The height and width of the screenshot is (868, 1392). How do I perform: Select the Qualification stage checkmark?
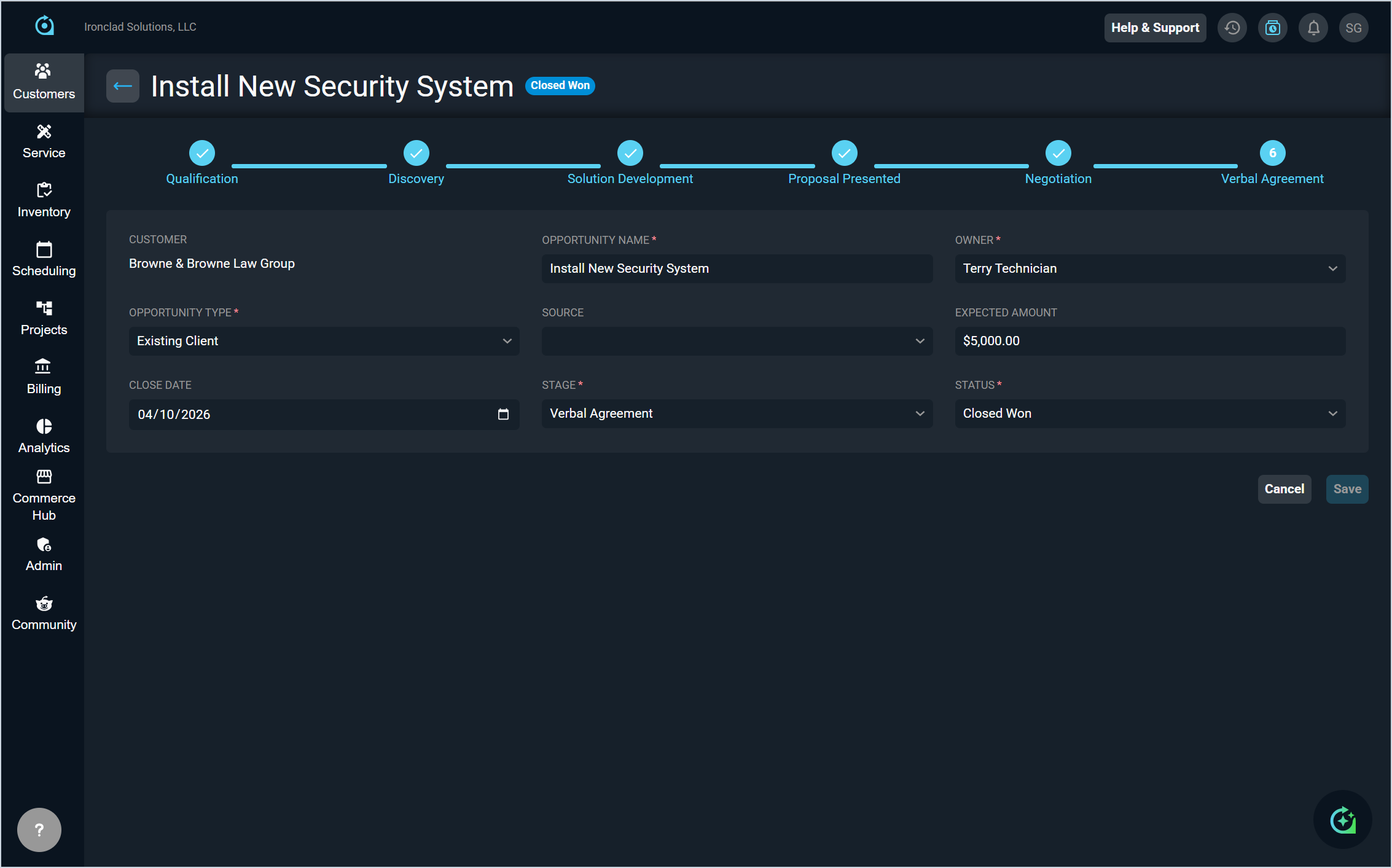[201, 153]
